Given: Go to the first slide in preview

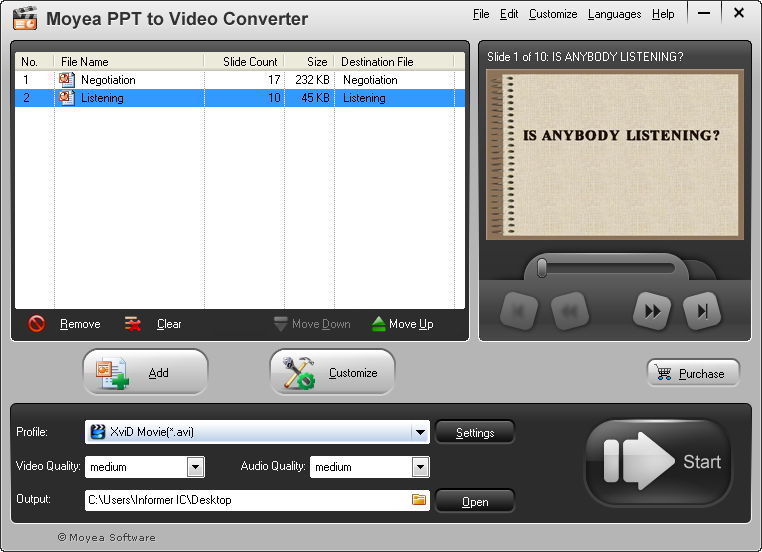Looking at the screenshot, I should coord(519,310).
